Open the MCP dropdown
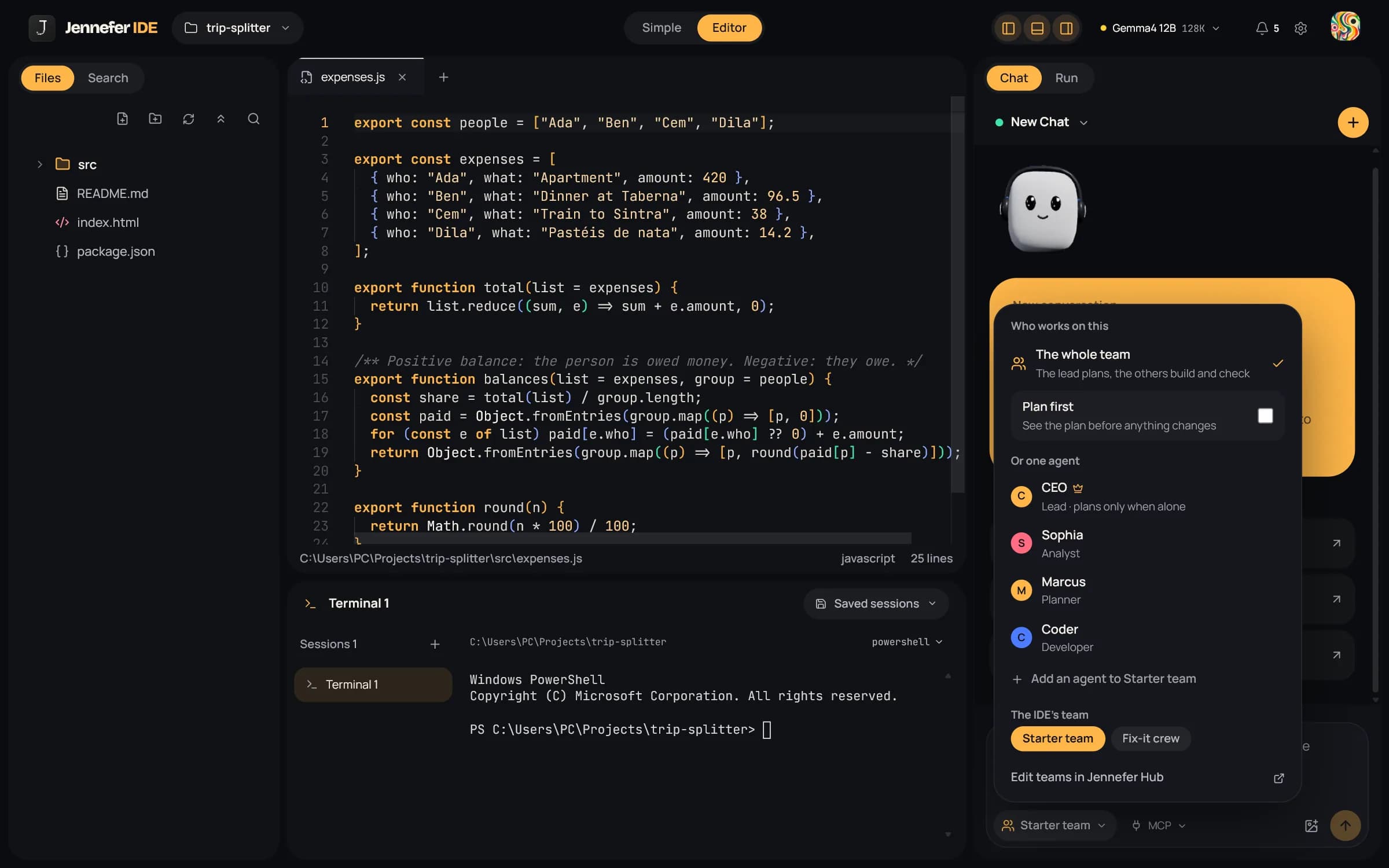Screen dimensions: 1389x868 (x=1159, y=825)
